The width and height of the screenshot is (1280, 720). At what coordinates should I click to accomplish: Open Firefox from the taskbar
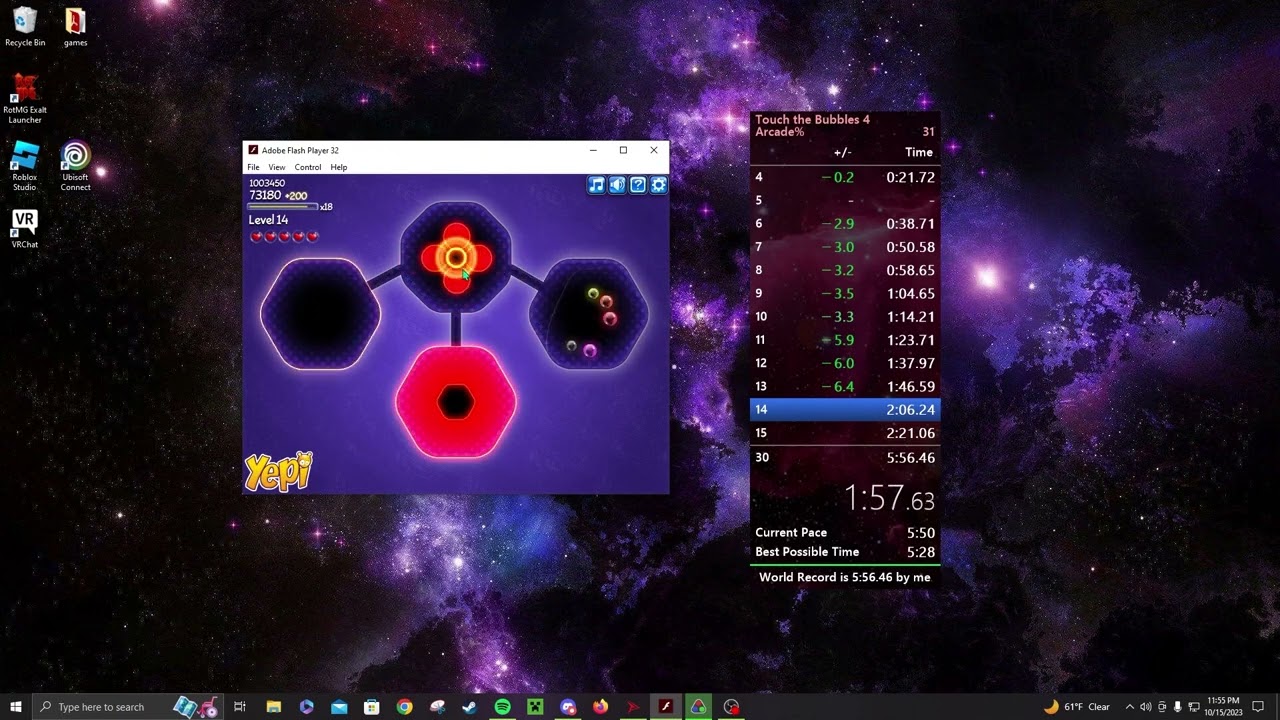click(x=600, y=707)
